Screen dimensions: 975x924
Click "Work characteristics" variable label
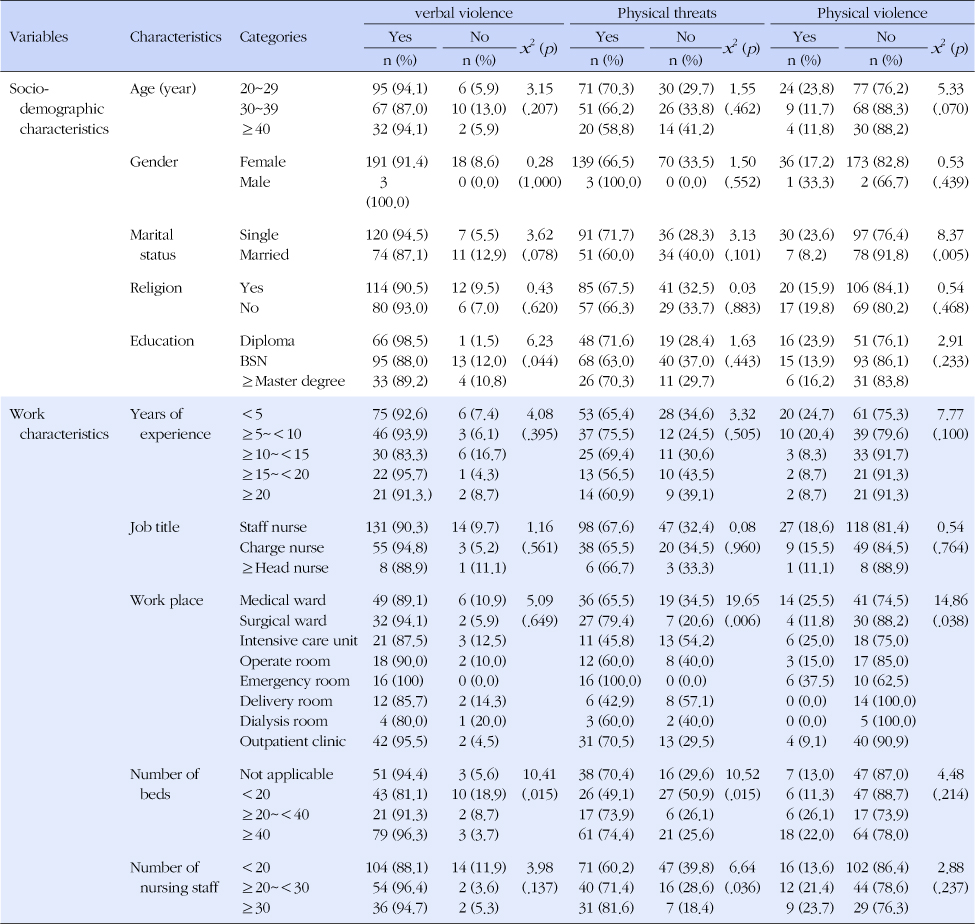pos(59,424)
